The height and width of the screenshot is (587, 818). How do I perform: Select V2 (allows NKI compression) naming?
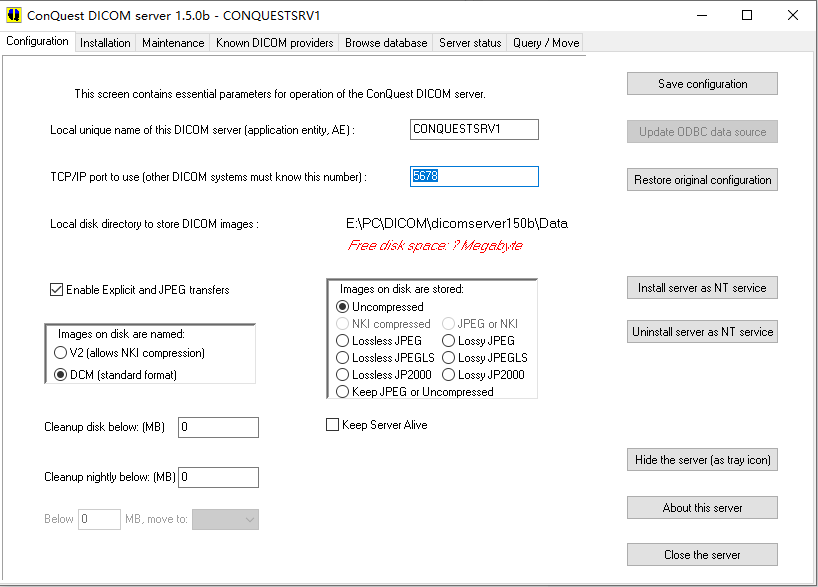pyautogui.click(x=129, y=353)
